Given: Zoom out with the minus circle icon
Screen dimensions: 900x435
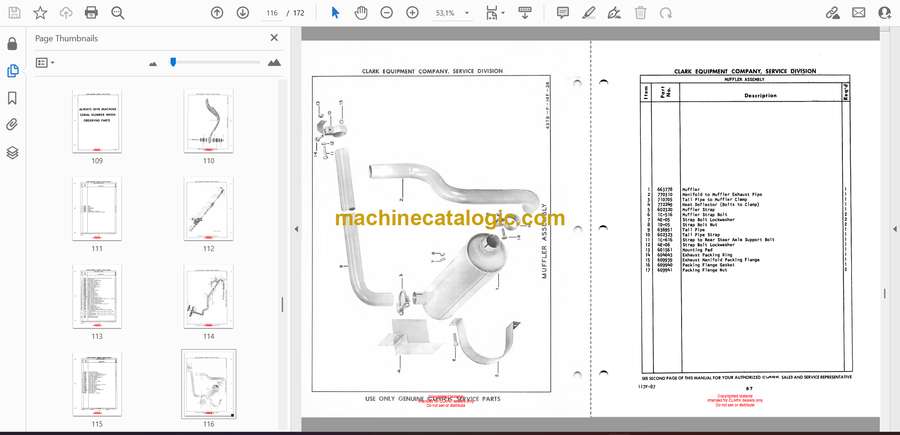Looking at the screenshot, I should (x=387, y=13).
